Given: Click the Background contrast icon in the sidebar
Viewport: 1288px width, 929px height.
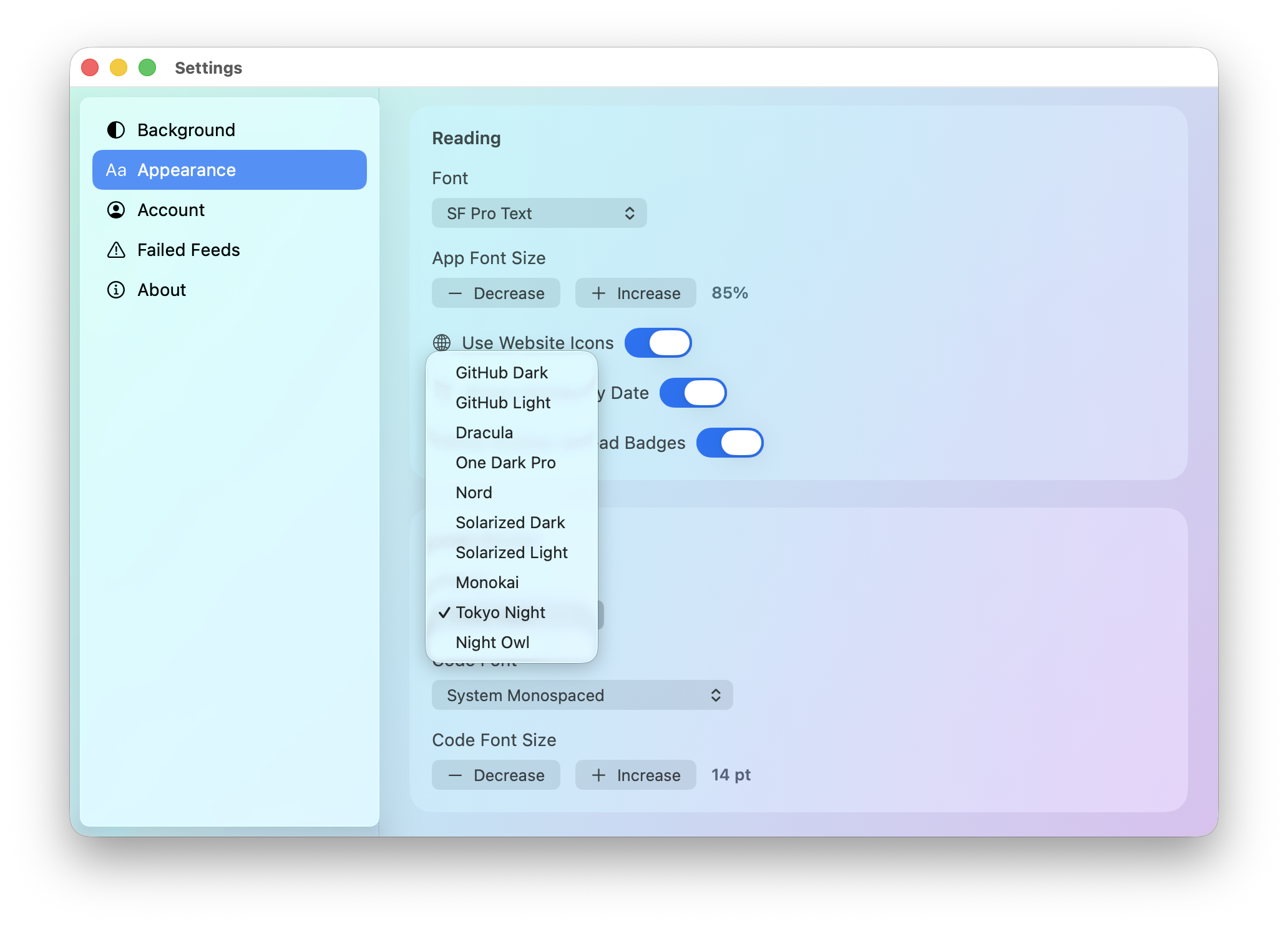Looking at the screenshot, I should [x=116, y=130].
